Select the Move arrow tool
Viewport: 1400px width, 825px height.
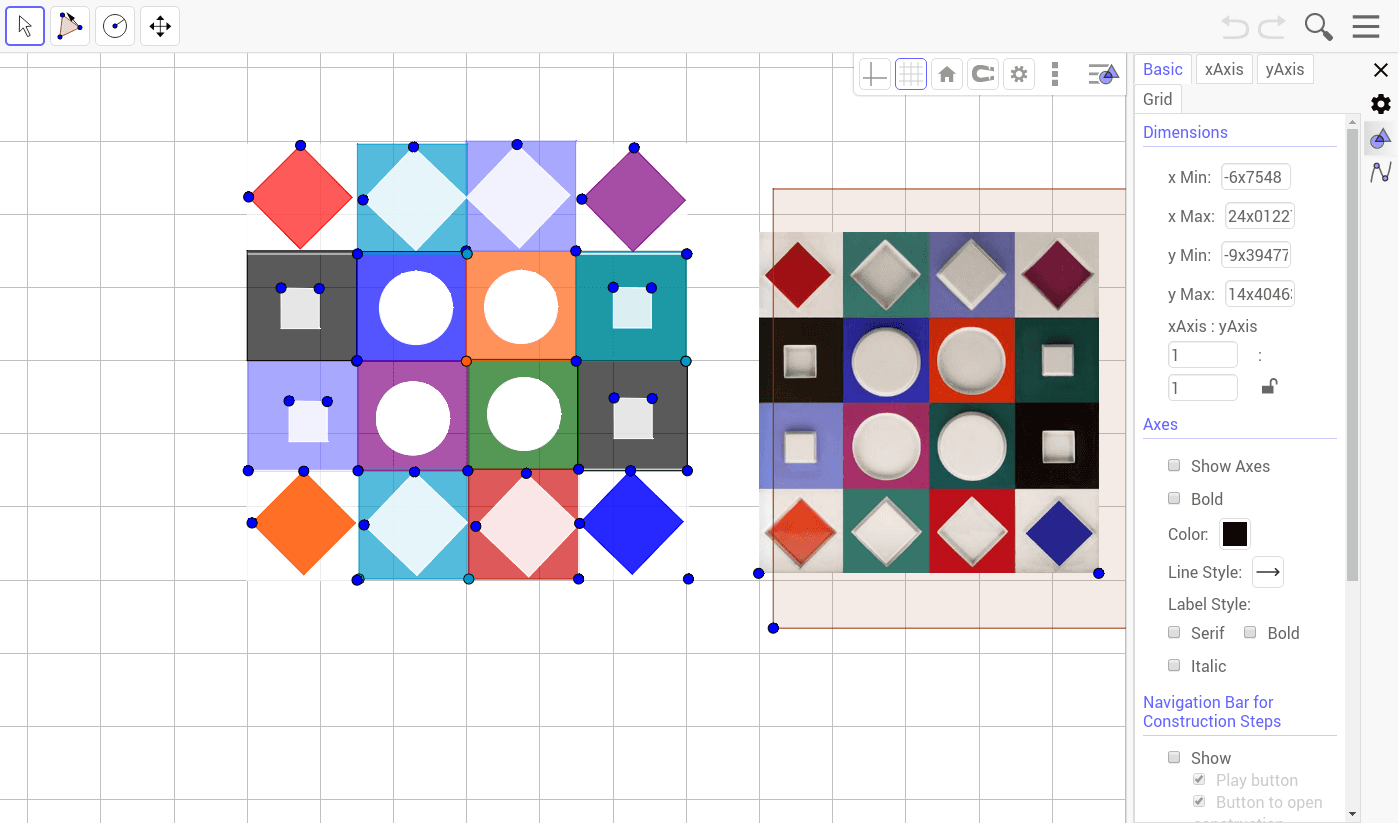point(25,26)
